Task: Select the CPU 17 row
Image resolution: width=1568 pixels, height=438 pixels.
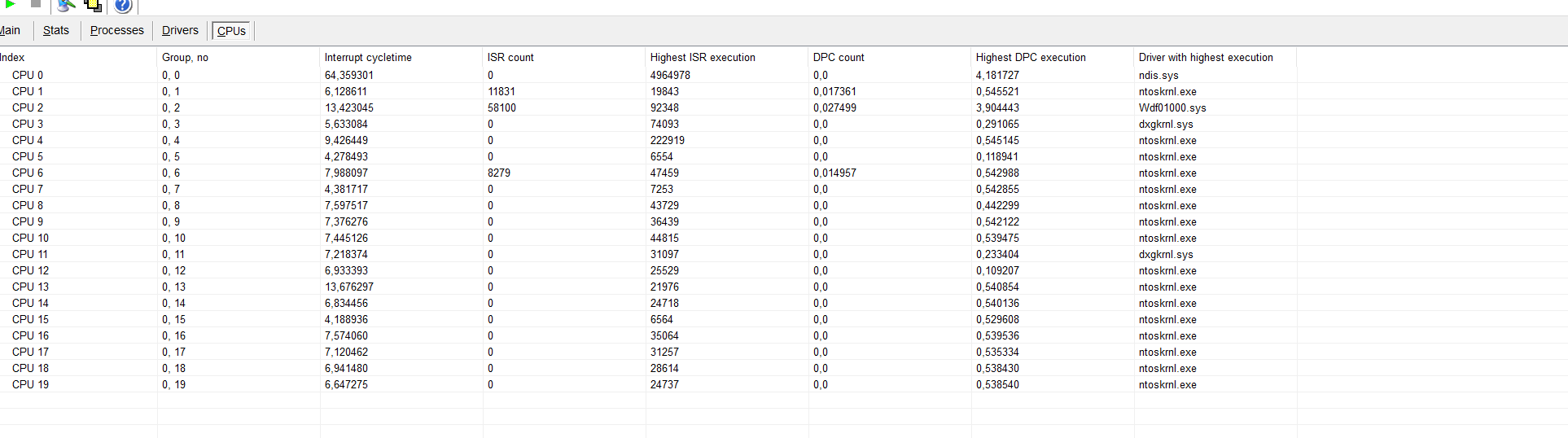Action: [648, 352]
